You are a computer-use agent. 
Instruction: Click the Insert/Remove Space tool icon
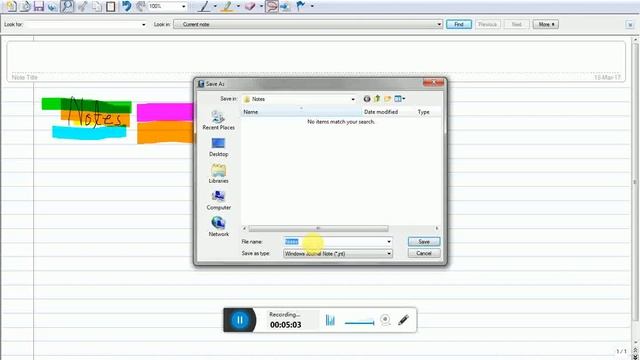pyautogui.click(x=285, y=6)
